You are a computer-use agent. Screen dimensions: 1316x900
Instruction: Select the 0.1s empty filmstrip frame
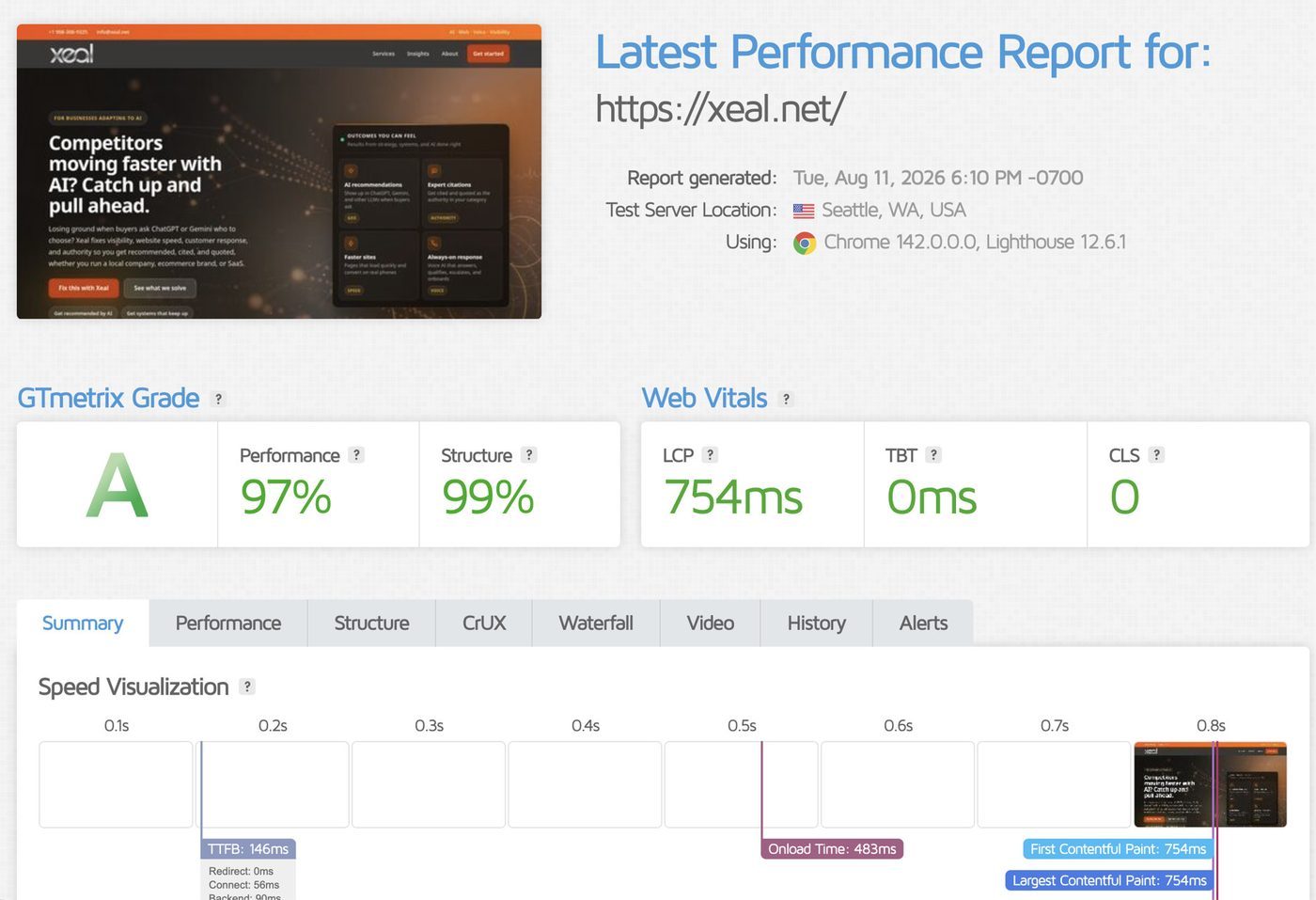[116, 784]
